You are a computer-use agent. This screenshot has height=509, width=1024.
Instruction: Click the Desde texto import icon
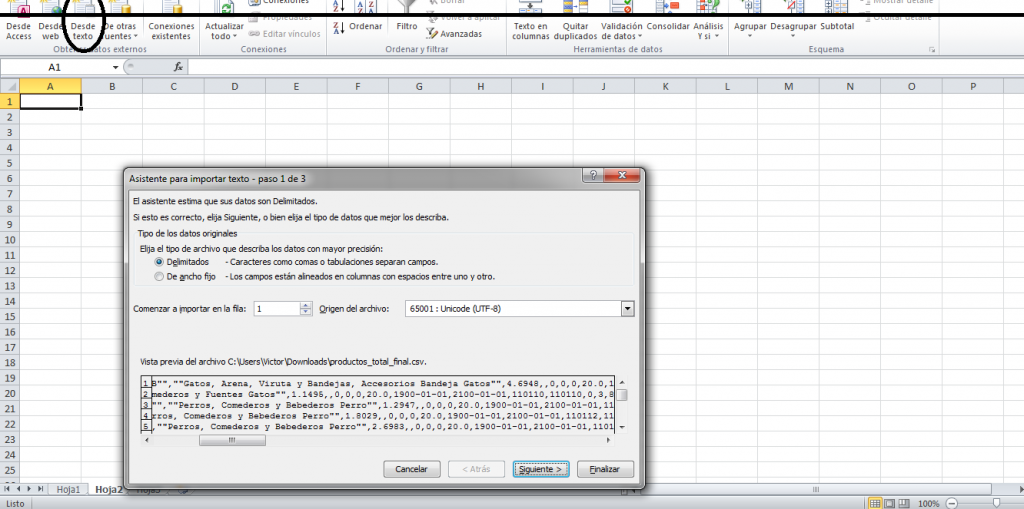pos(84,24)
